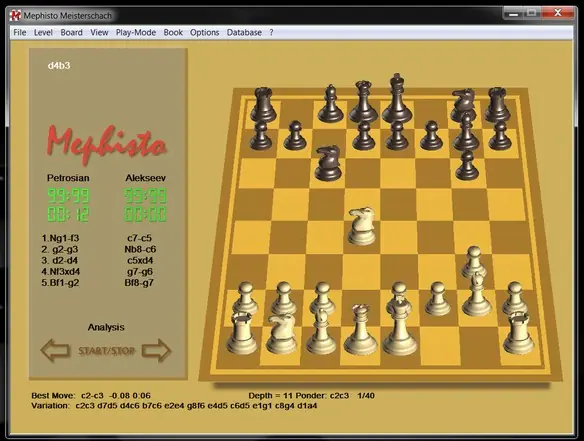Click the forward arrow under Analysis
Screen dimensions: 584x441
(x=156, y=350)
